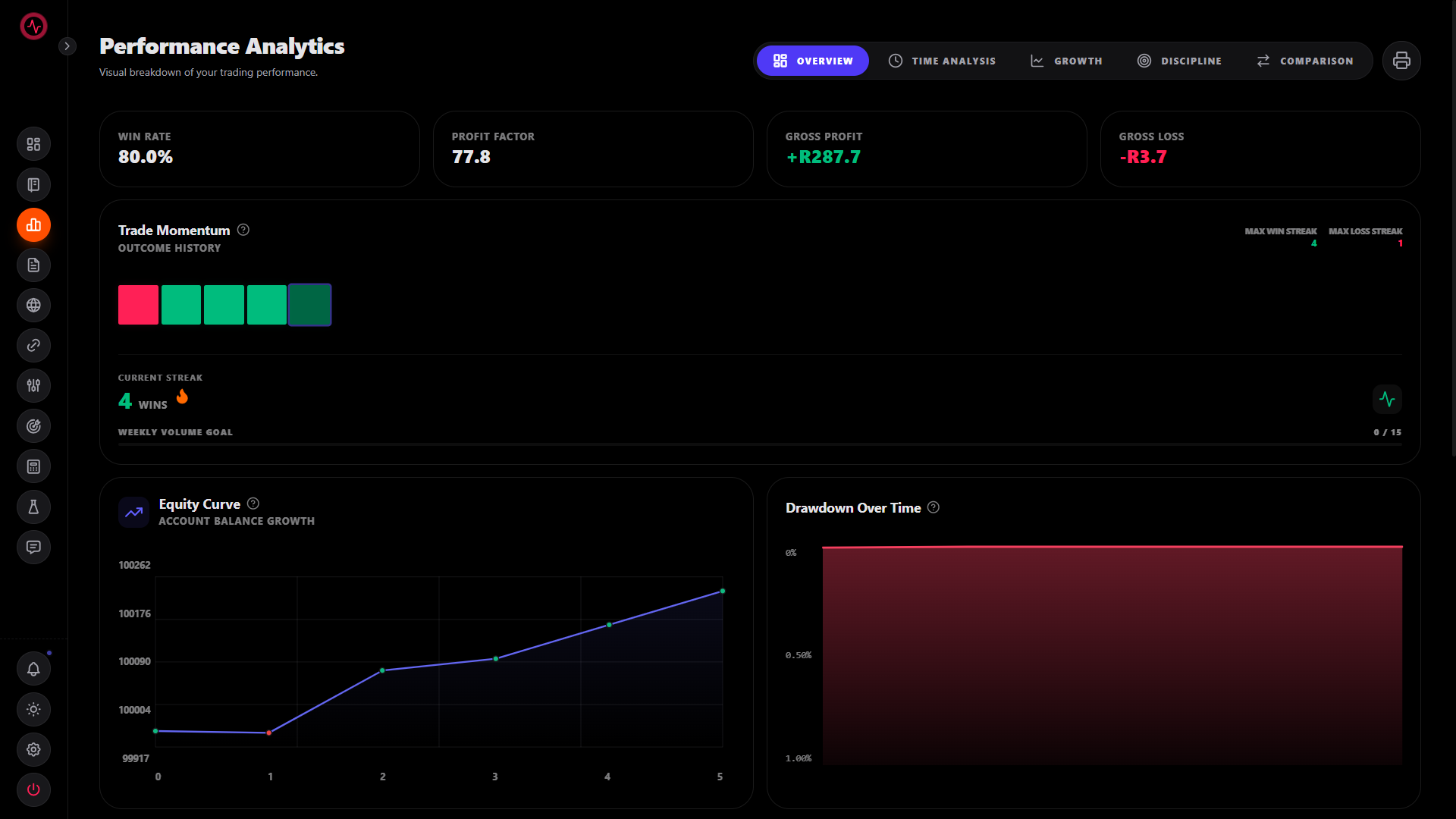The width and height of the screenshot is (1456, 819).
Task: Open the notifications bell
Action: click(33, 669)
